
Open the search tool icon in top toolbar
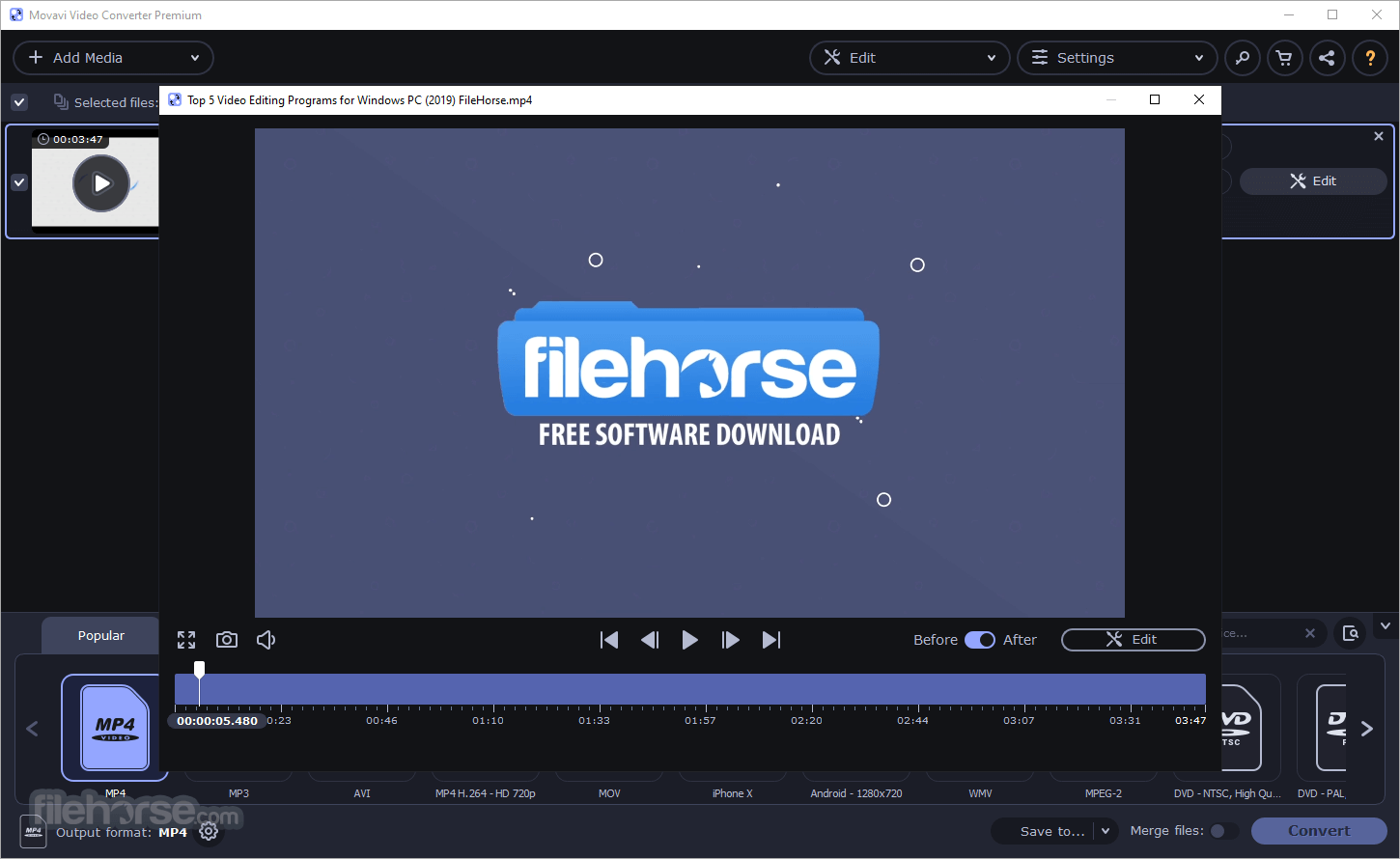coord(1243,58)
